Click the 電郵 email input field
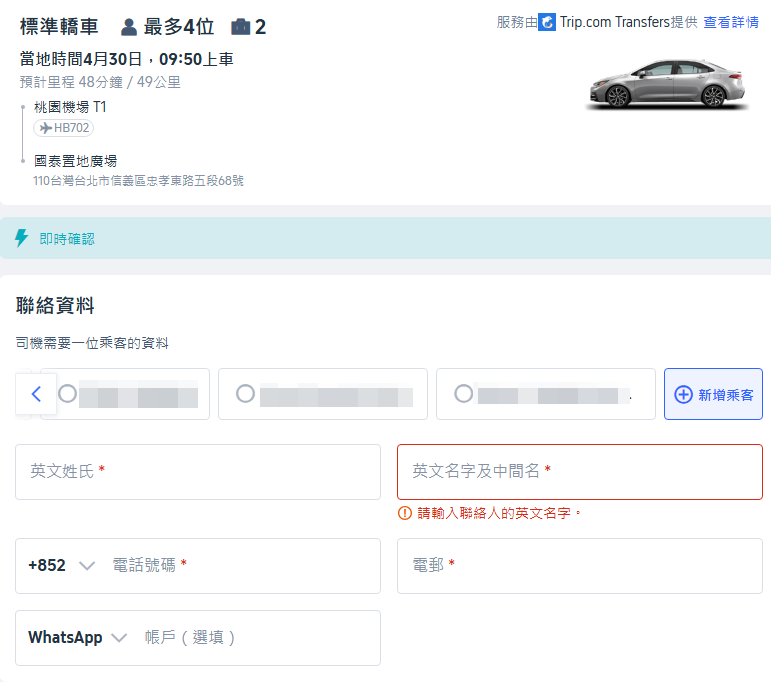 tap(579, 566)
